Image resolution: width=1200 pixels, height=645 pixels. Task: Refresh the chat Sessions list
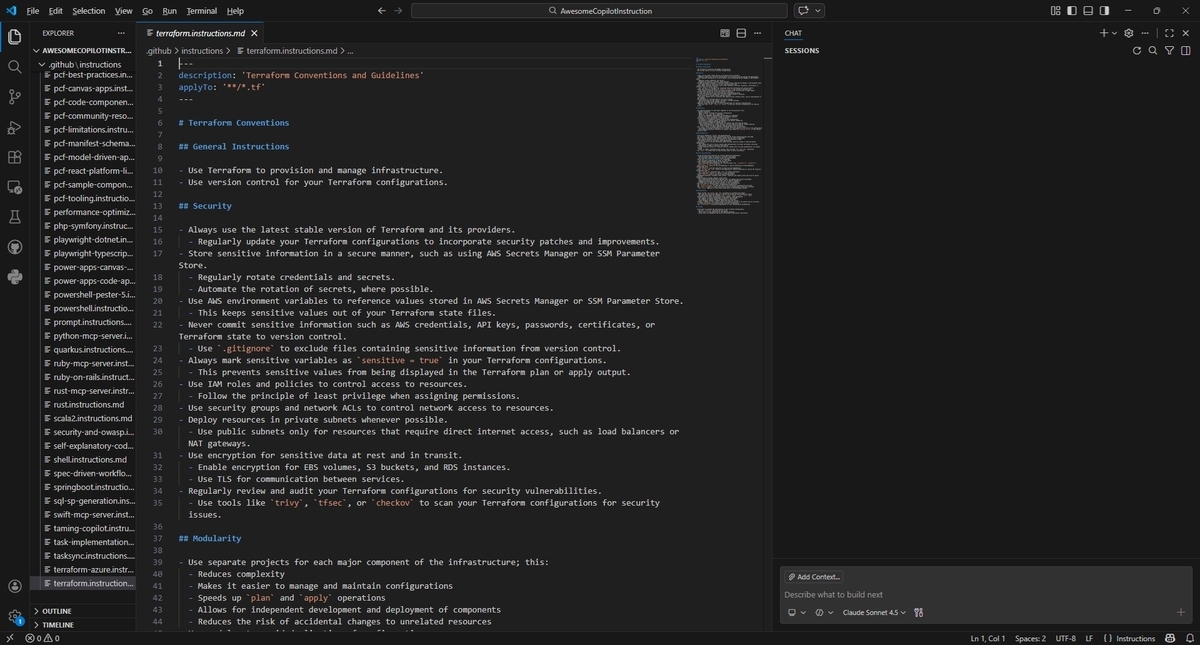point(1136,50)
